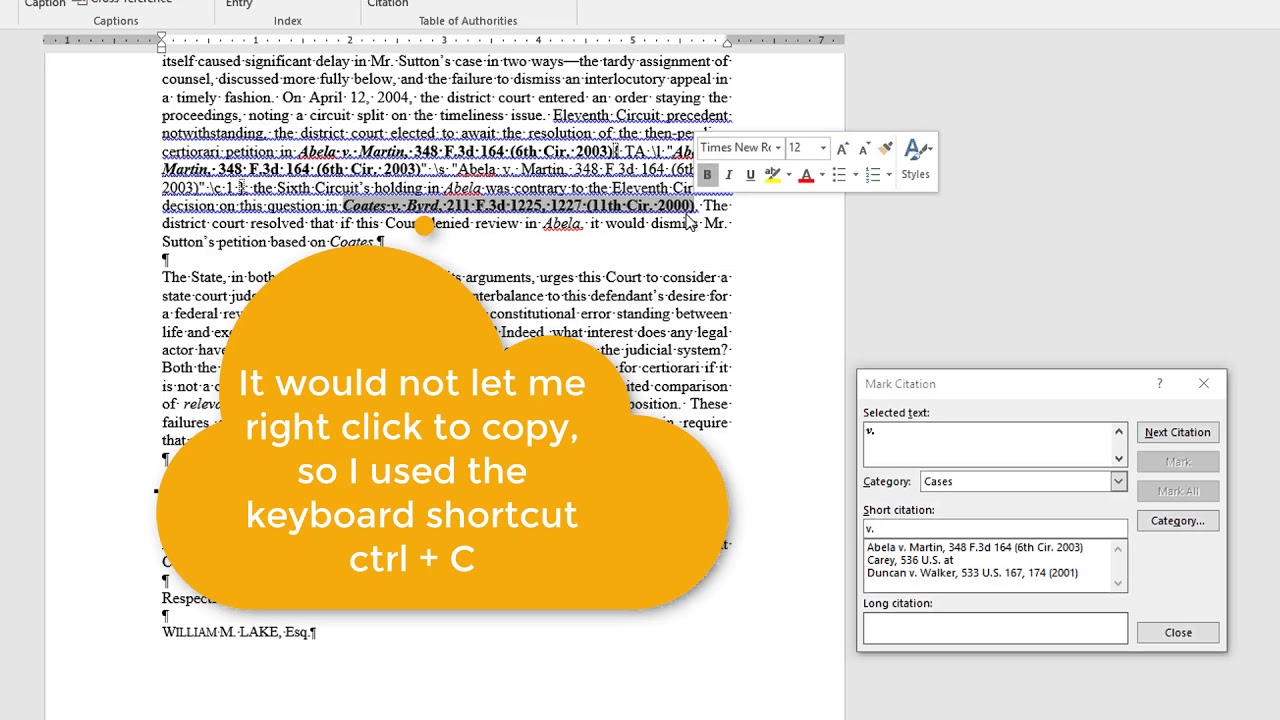Select the Format Painter brush
This screenshot has height=720, width=1280.
coord(885,148)
